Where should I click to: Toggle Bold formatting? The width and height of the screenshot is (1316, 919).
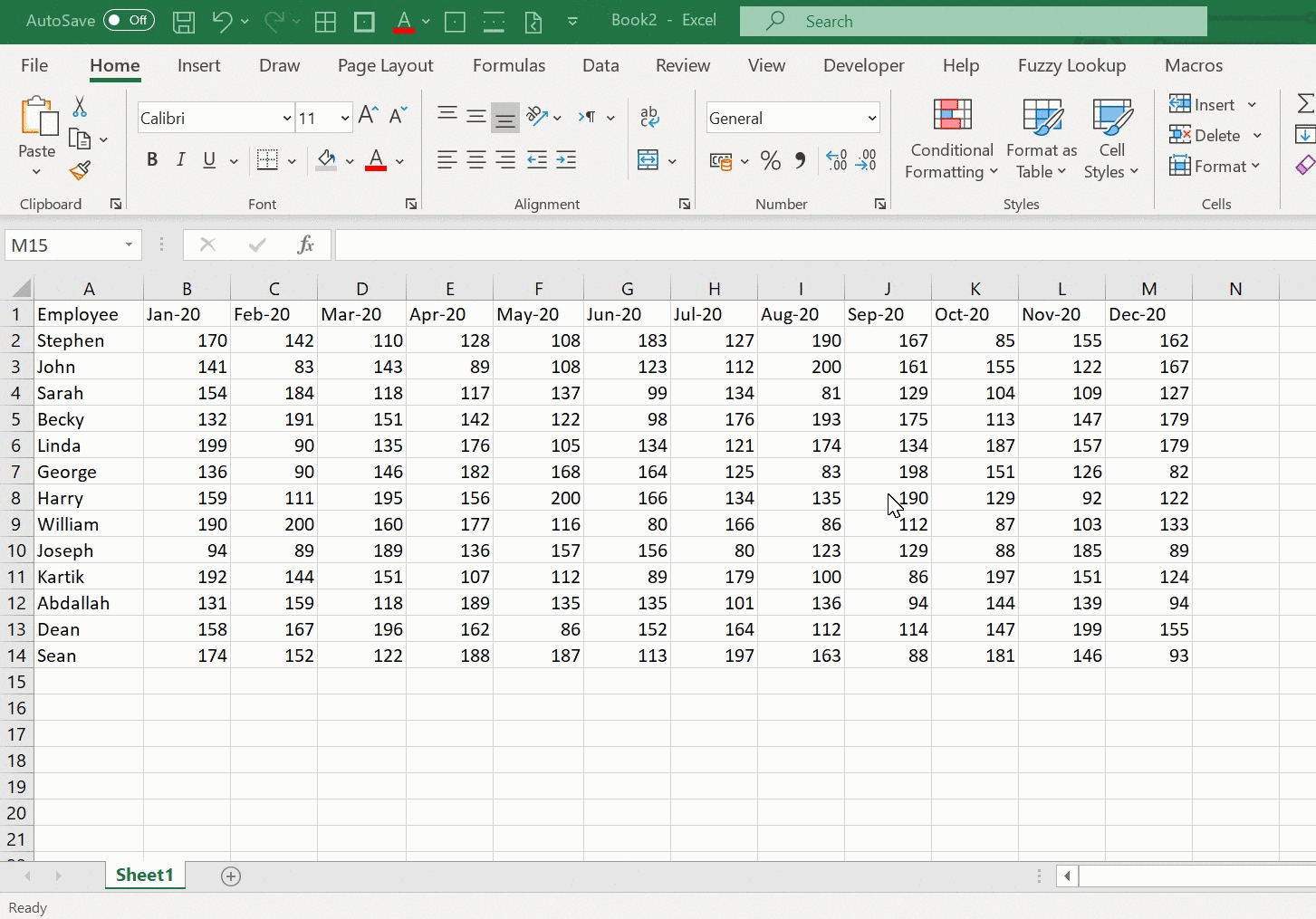coord(152,160)
